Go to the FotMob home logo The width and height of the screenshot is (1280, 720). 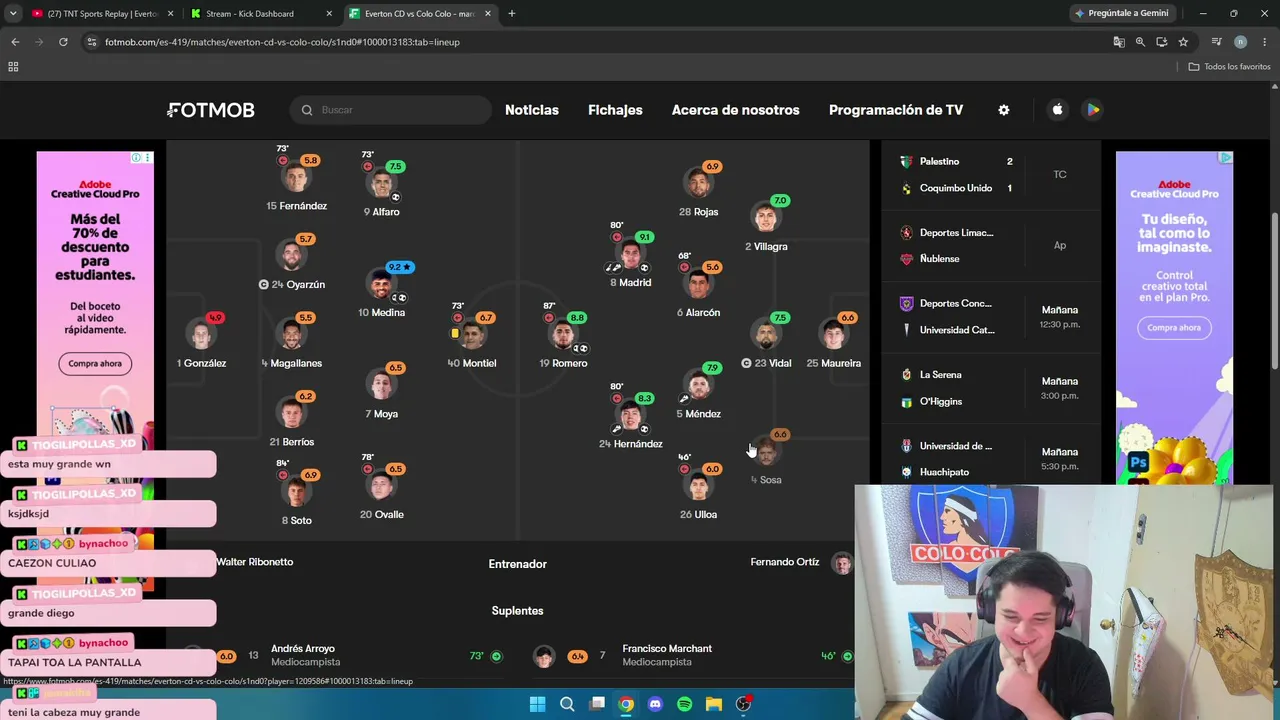click(211, 110)
